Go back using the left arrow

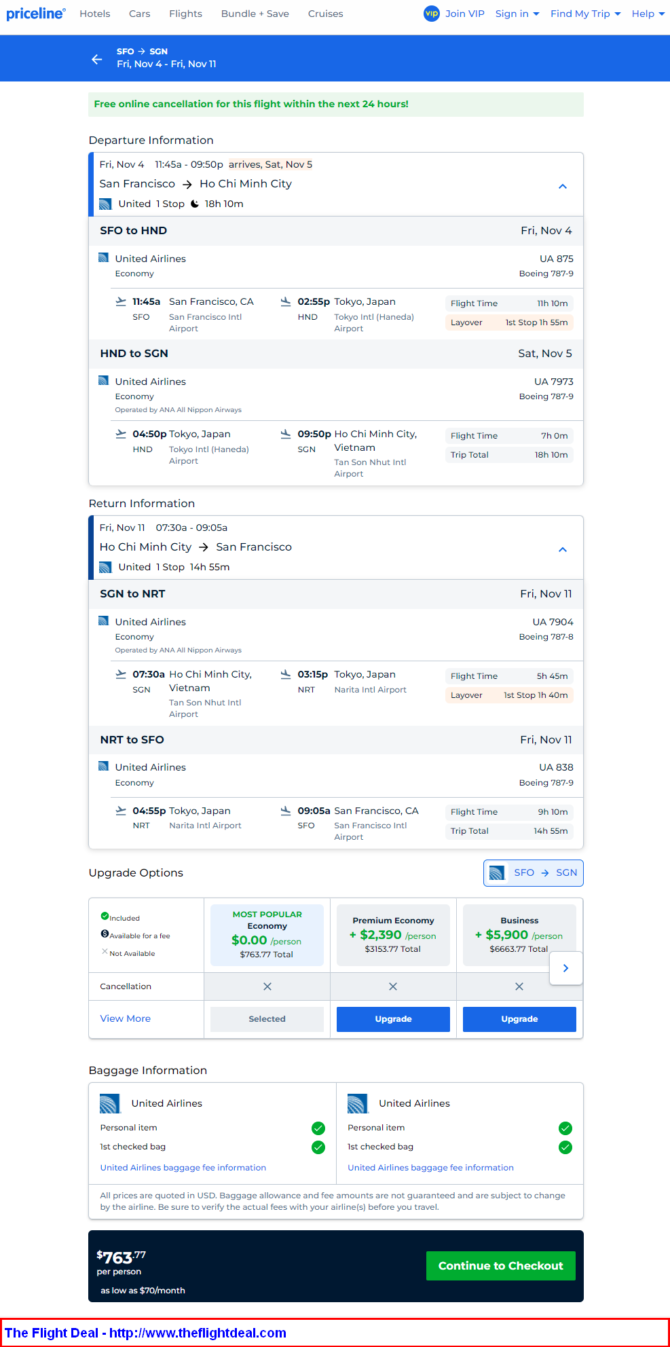coord(97,59)
